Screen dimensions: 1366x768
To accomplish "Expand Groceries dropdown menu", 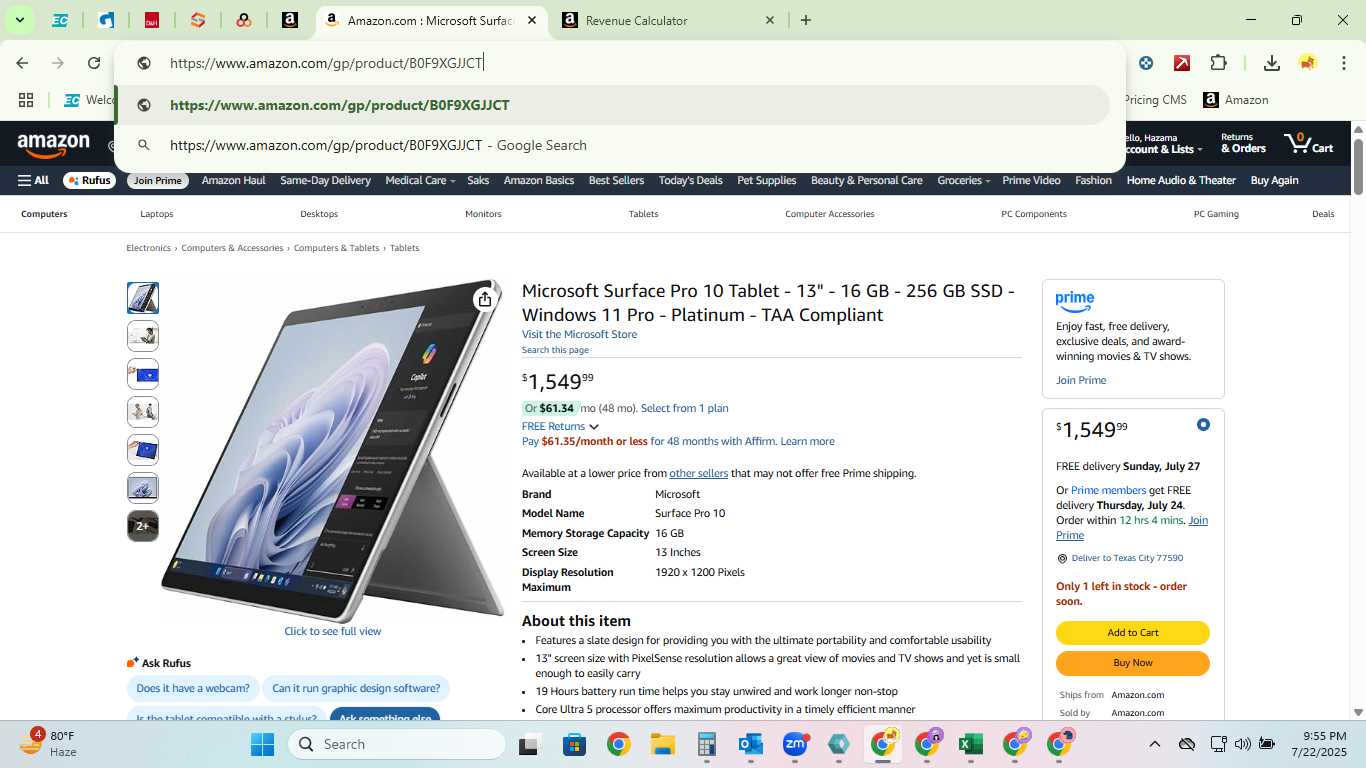I will coord(963,181).
